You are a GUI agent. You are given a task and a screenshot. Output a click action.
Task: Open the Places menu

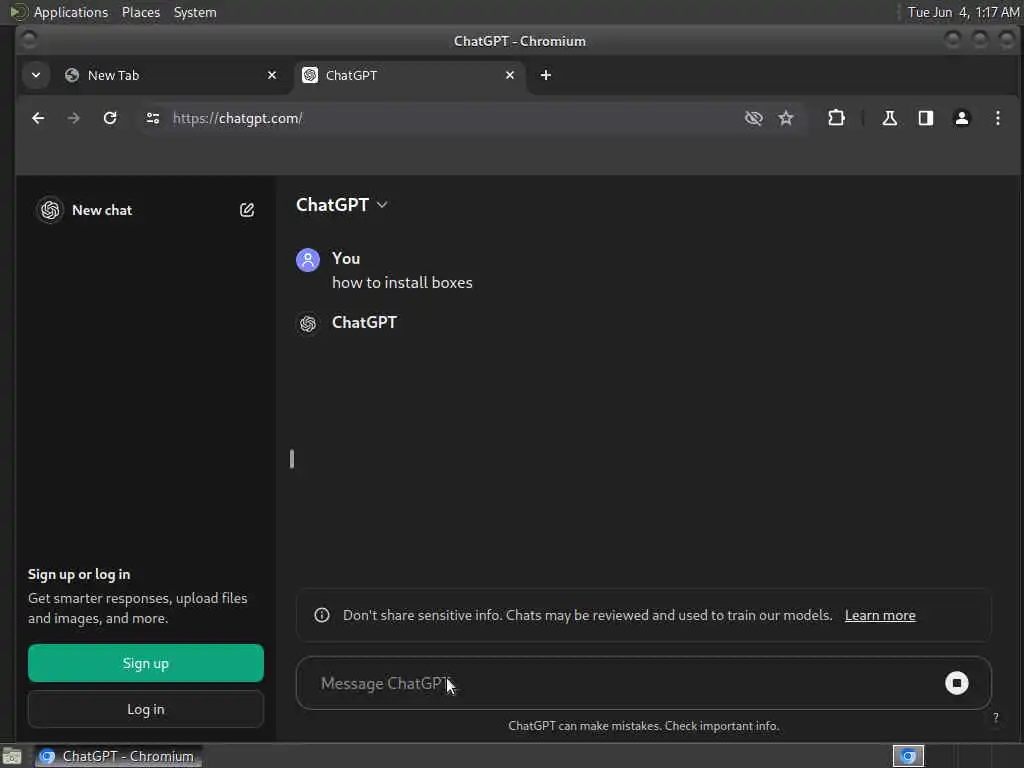click(140, 12)
